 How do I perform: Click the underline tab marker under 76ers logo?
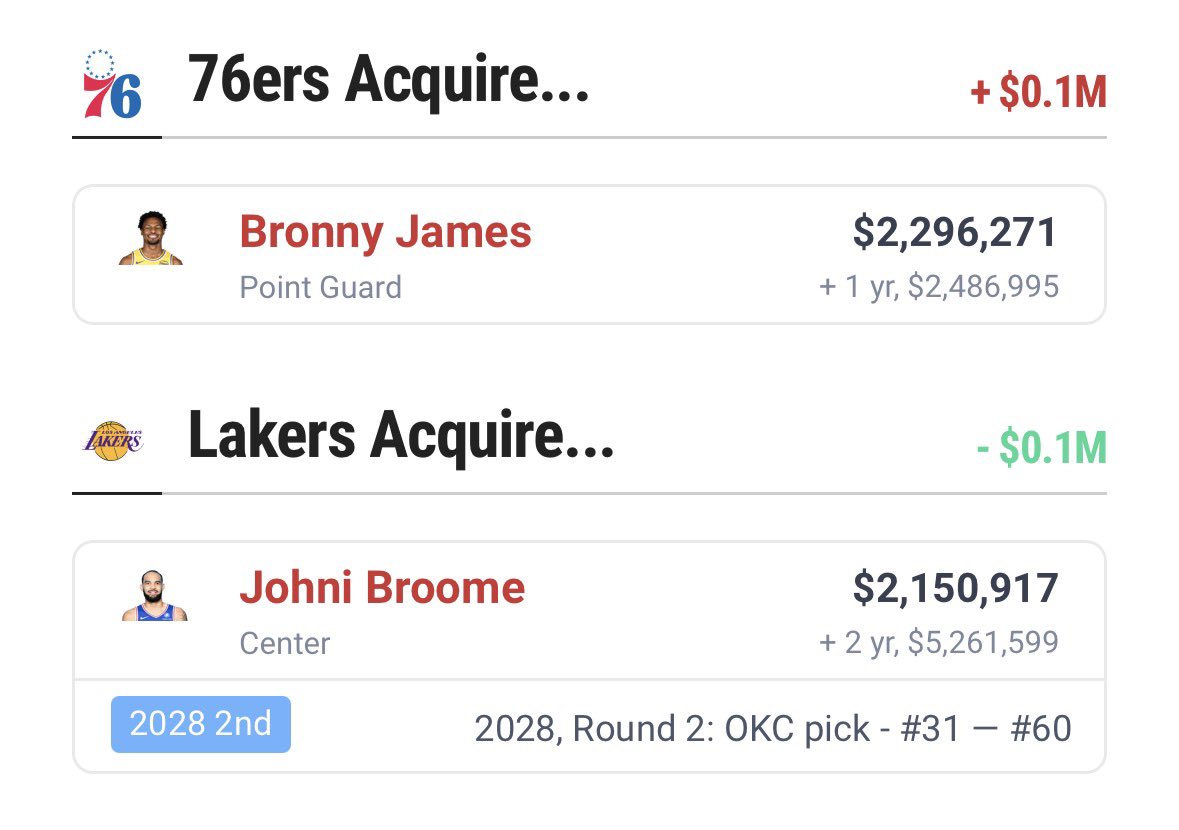(x=117, y=137)
